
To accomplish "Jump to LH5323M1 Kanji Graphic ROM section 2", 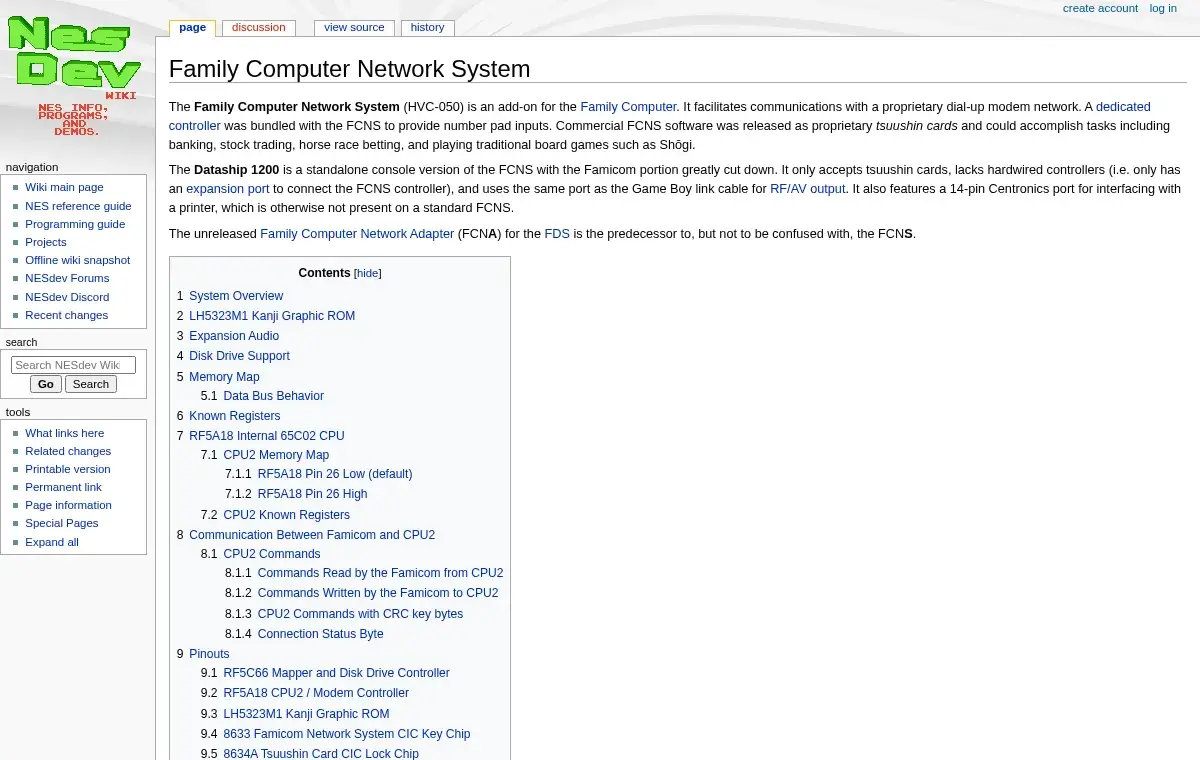I will point(272,316).
